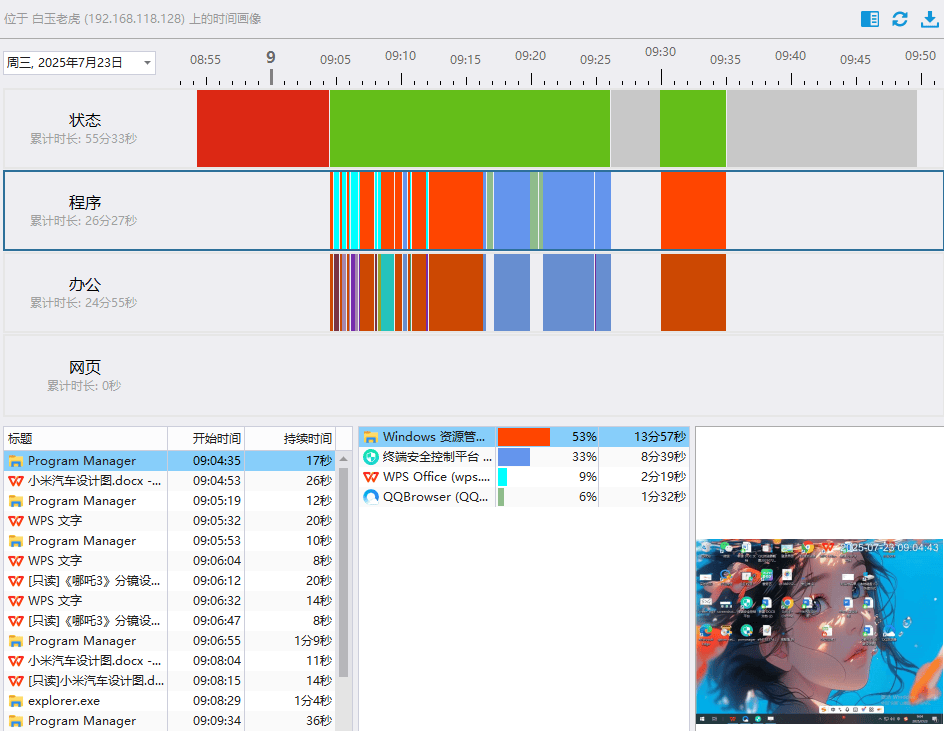Click the long green segment in the 状态 timeline
944x731 pixels.
pos(470,128)
